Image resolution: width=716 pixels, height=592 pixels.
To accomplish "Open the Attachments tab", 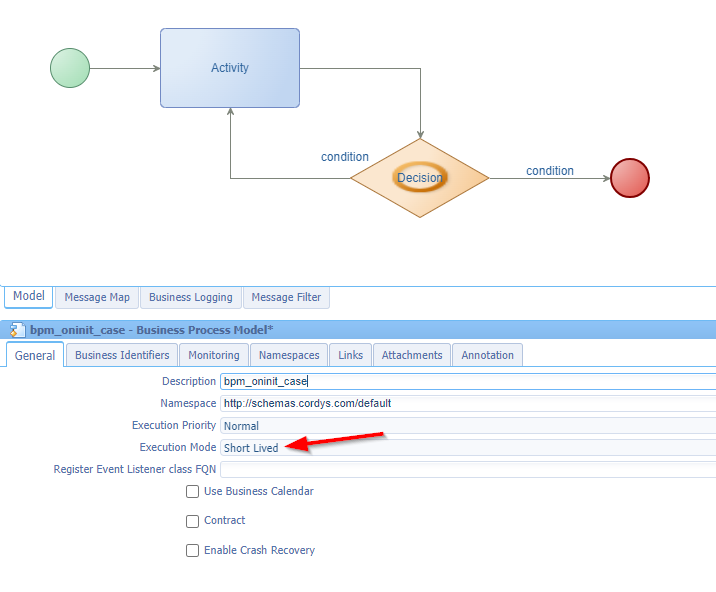I will 411,355.
